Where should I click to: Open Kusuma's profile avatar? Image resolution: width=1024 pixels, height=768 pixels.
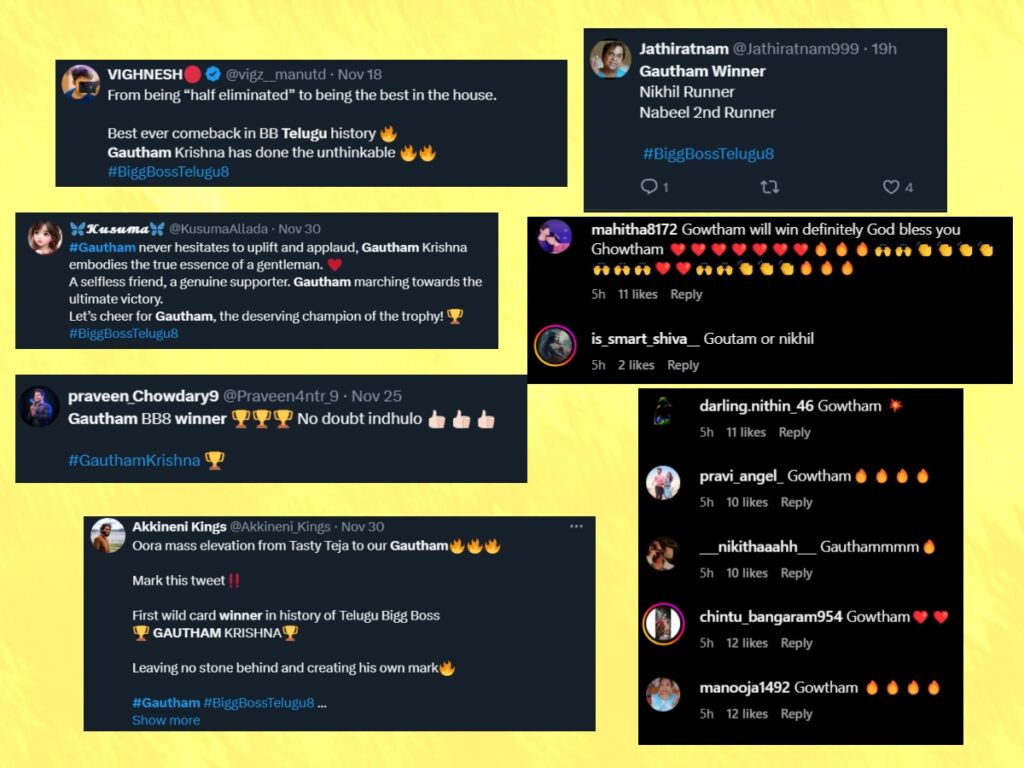[45, 236]
